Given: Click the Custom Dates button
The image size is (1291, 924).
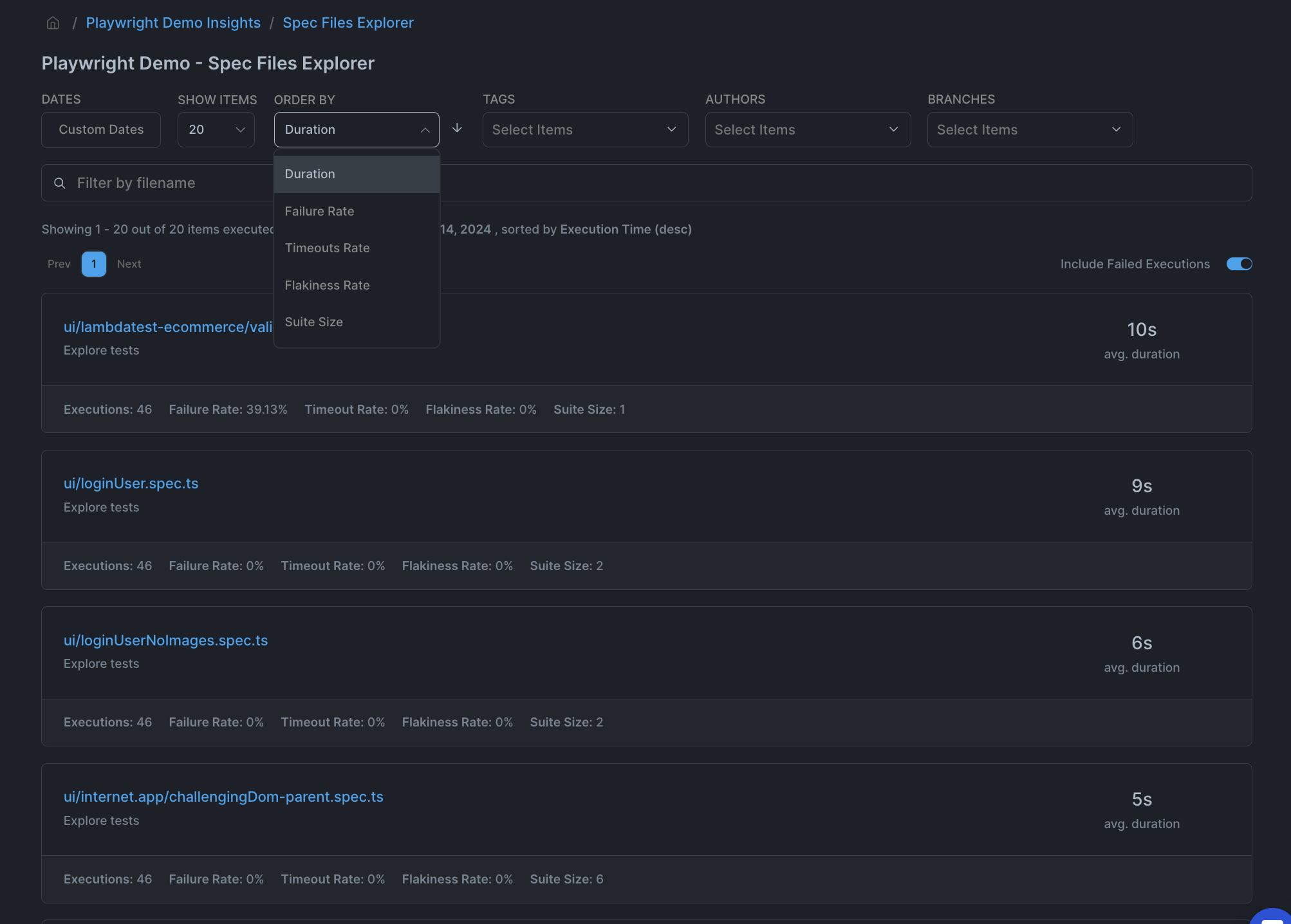Looking at the screenshot, I should click(x=100, y=129).
